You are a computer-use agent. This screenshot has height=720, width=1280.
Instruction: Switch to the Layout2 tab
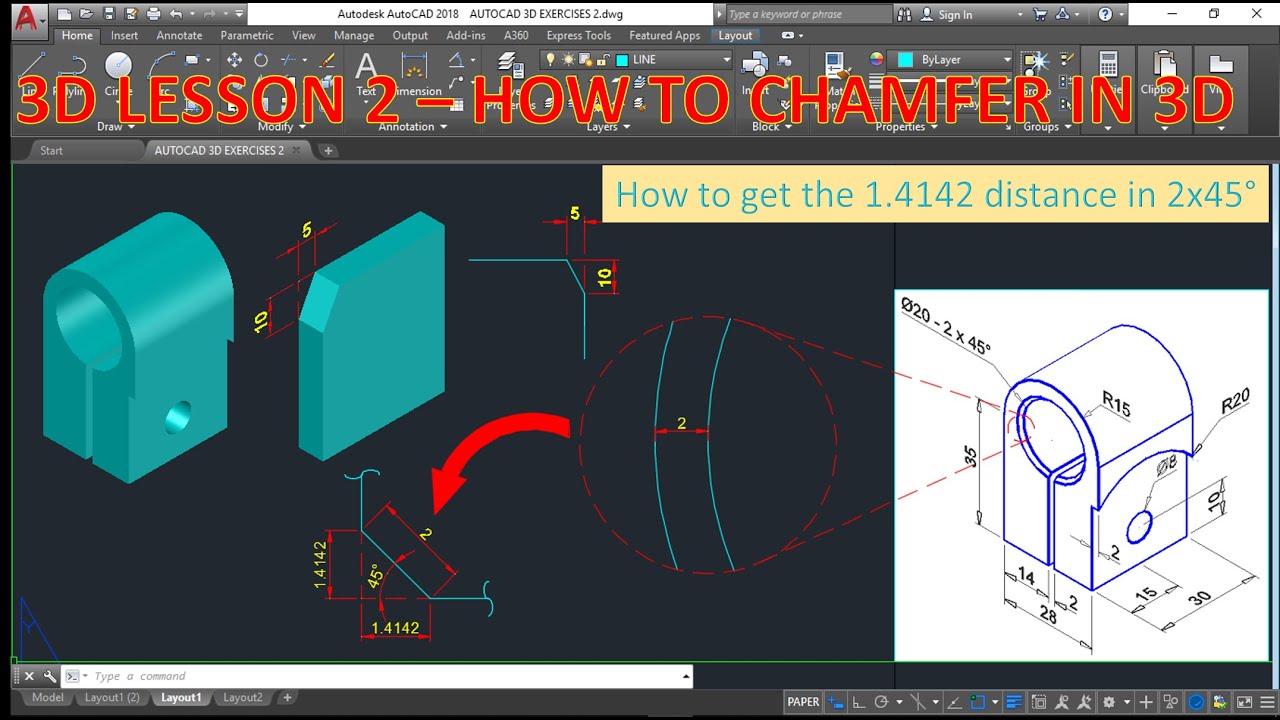point(243,698)
